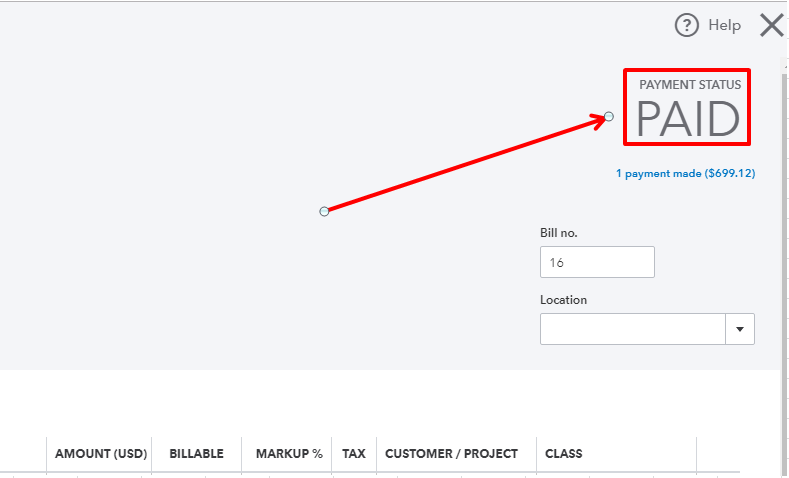
Task: Close the bill with the X icon
Action: point(771,25)
